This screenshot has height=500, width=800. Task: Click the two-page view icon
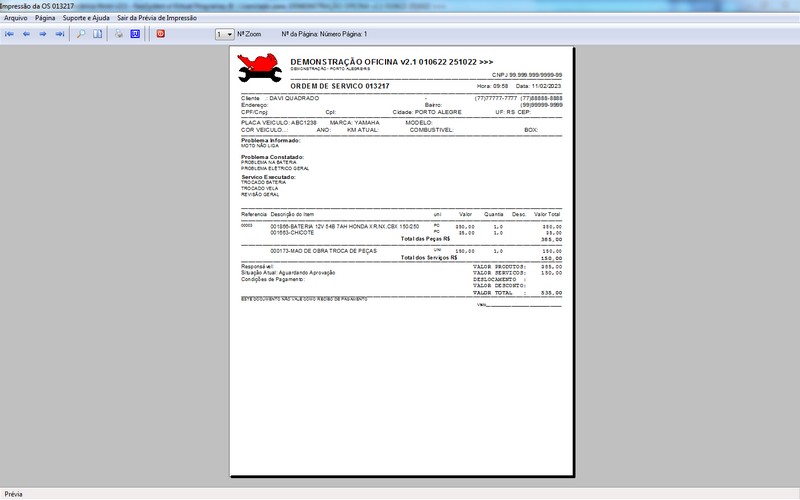(97, 34)
